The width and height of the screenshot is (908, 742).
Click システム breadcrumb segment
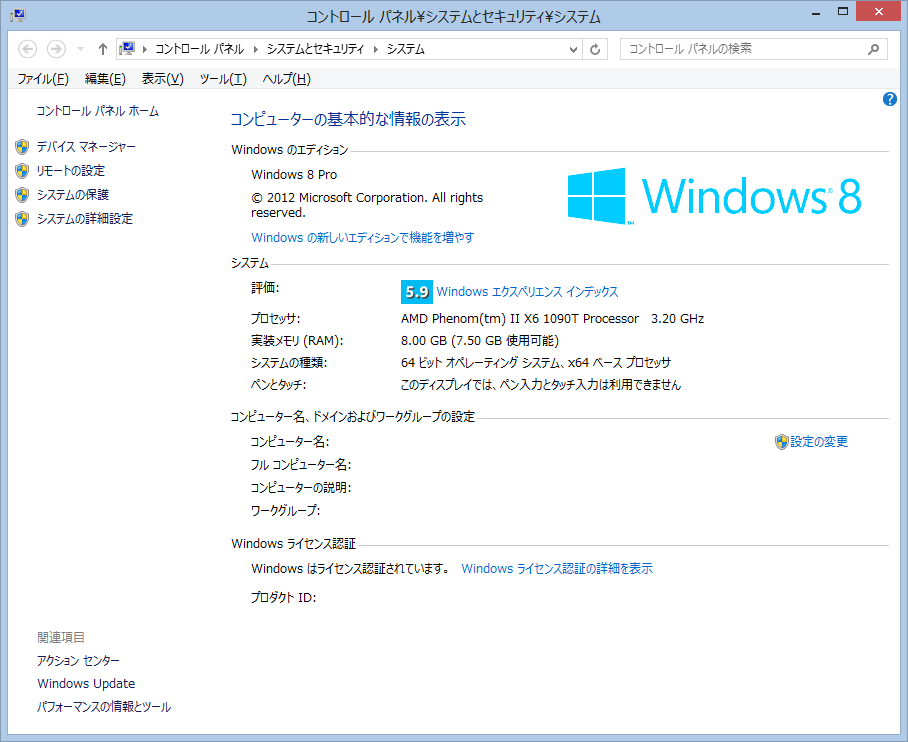point(406,49)
